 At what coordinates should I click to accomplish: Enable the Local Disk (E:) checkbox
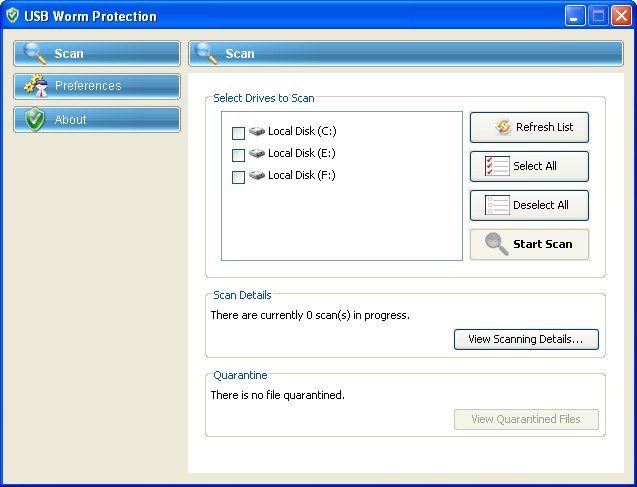[238, 155]
